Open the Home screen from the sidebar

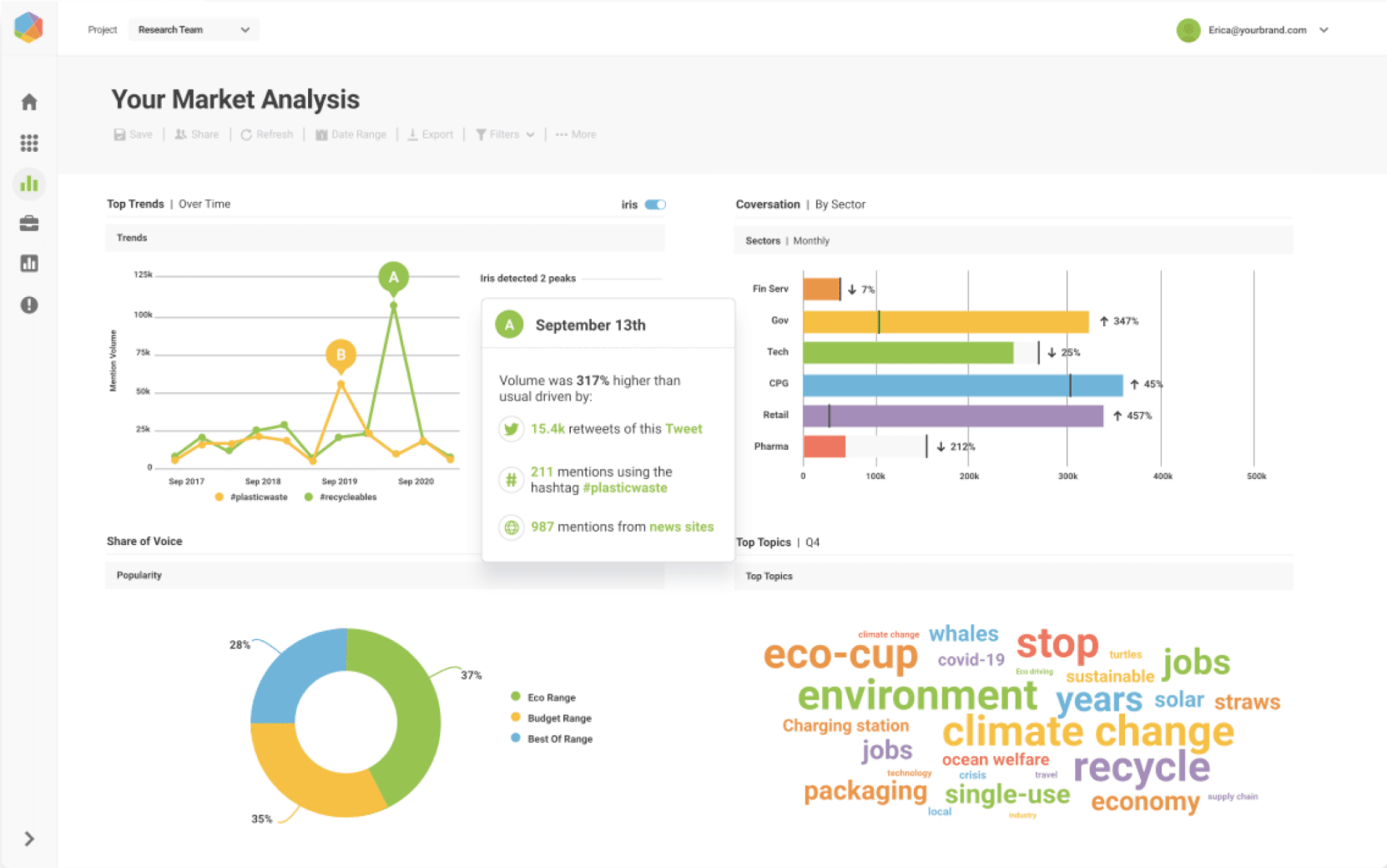pyautogui.click(x=28, y=101)
